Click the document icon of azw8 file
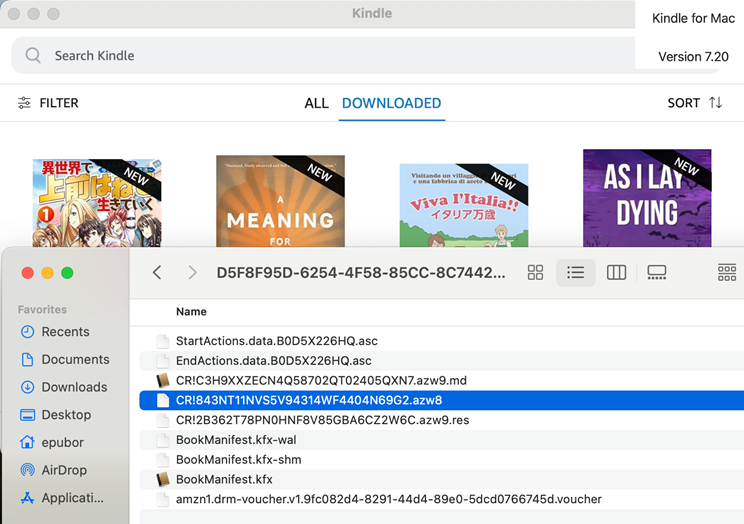 (163, 400)
